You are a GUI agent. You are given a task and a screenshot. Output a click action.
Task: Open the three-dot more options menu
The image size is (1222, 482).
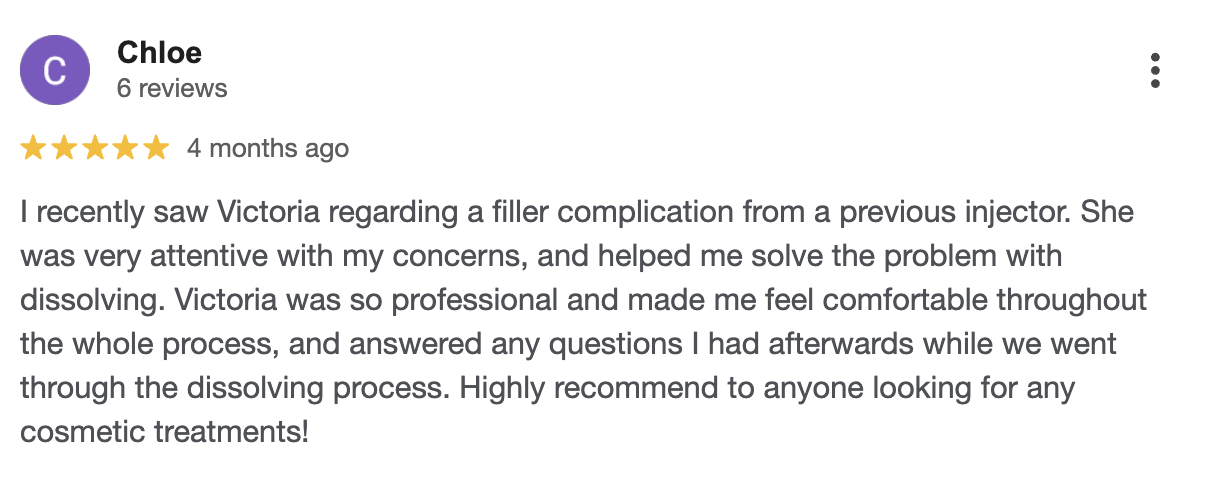pyautogui.click(x=1155, y=71)
